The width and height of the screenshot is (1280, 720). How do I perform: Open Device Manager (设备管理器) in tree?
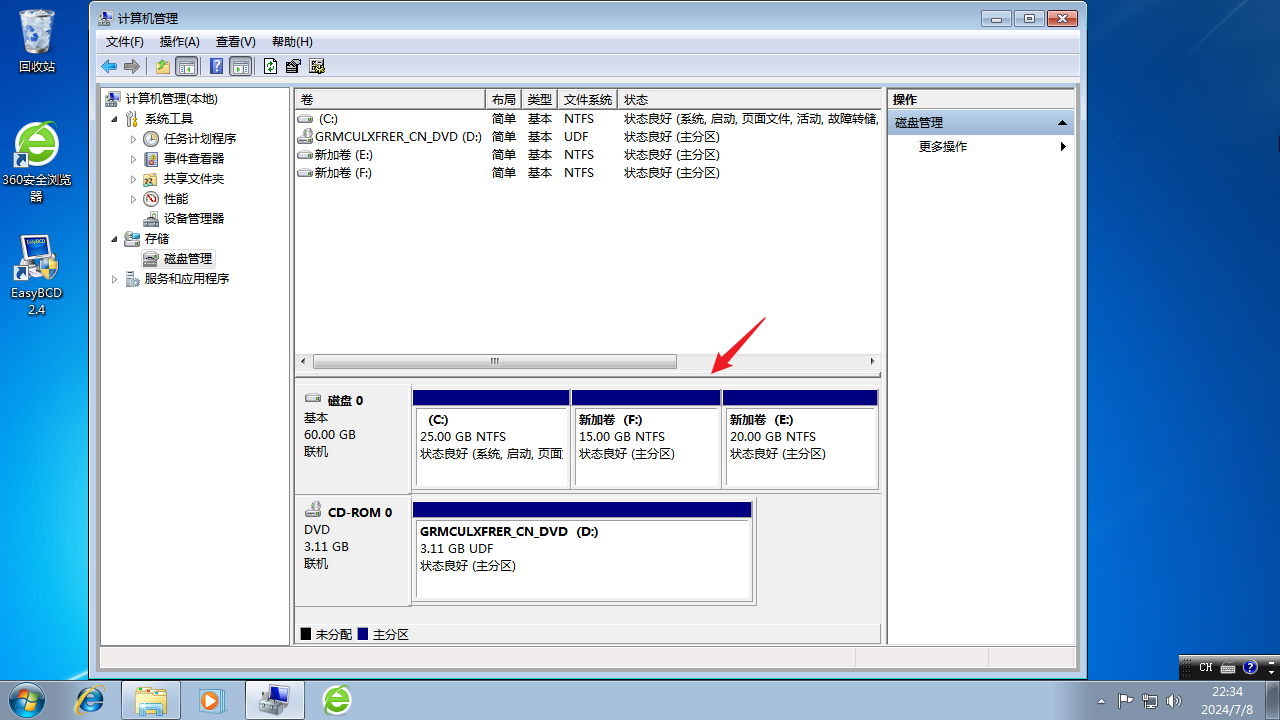(x=193, y=218)
